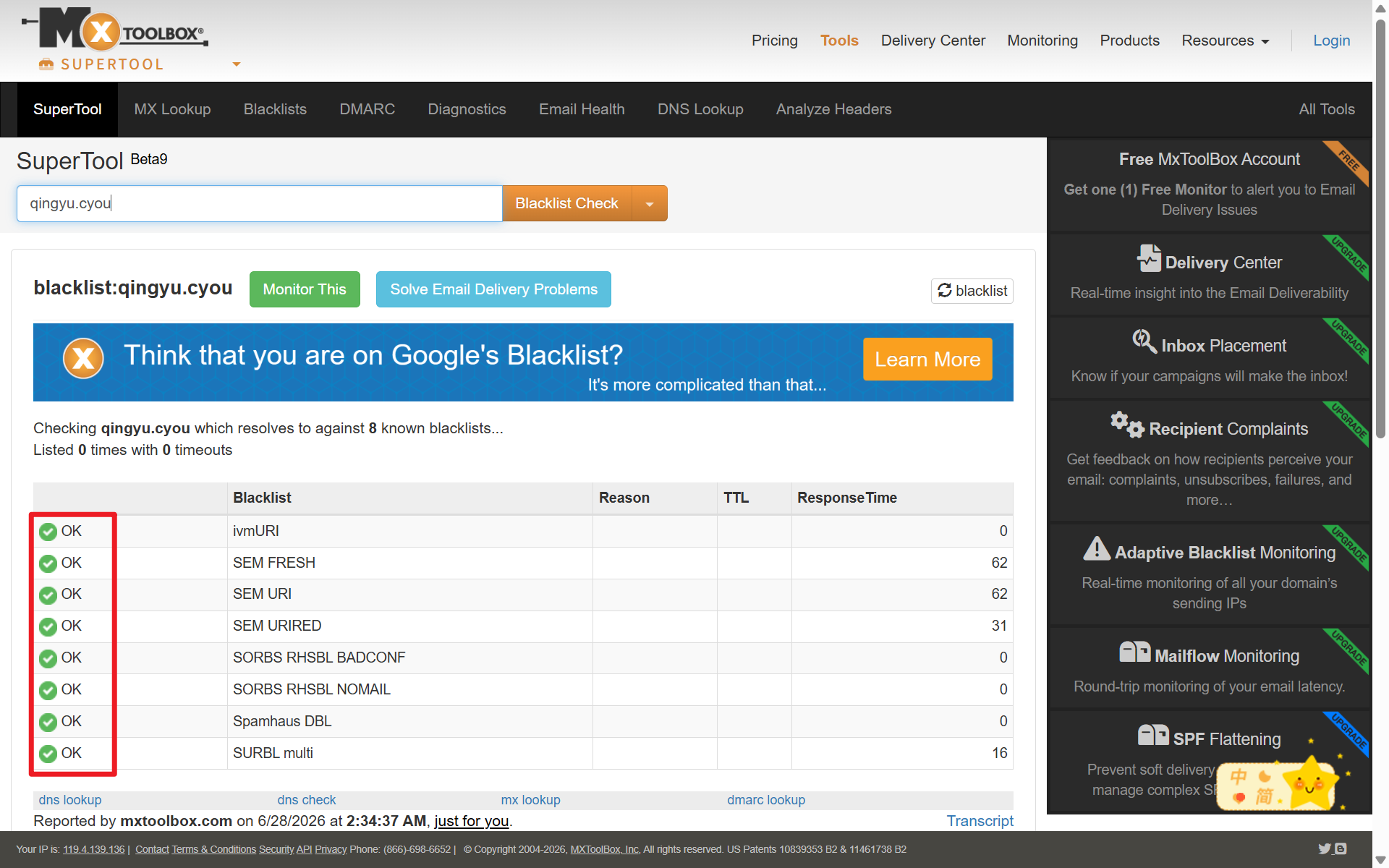1389x868 pixels.
Task: Go to Tools in top navigation
Action: [x=839, y=41]
